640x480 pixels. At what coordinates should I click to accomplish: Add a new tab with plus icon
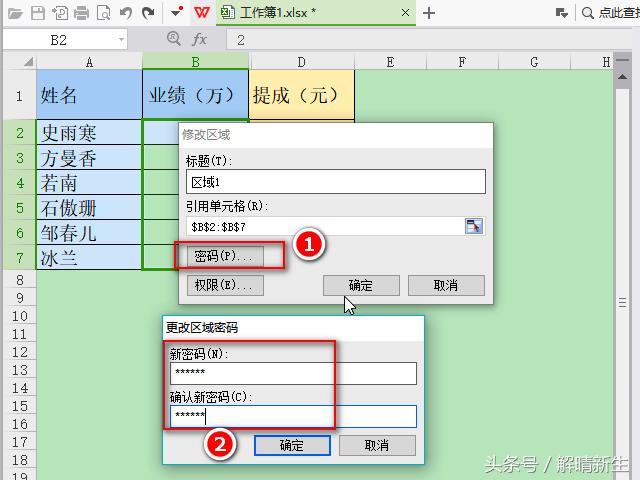click(x=429, y=13)
